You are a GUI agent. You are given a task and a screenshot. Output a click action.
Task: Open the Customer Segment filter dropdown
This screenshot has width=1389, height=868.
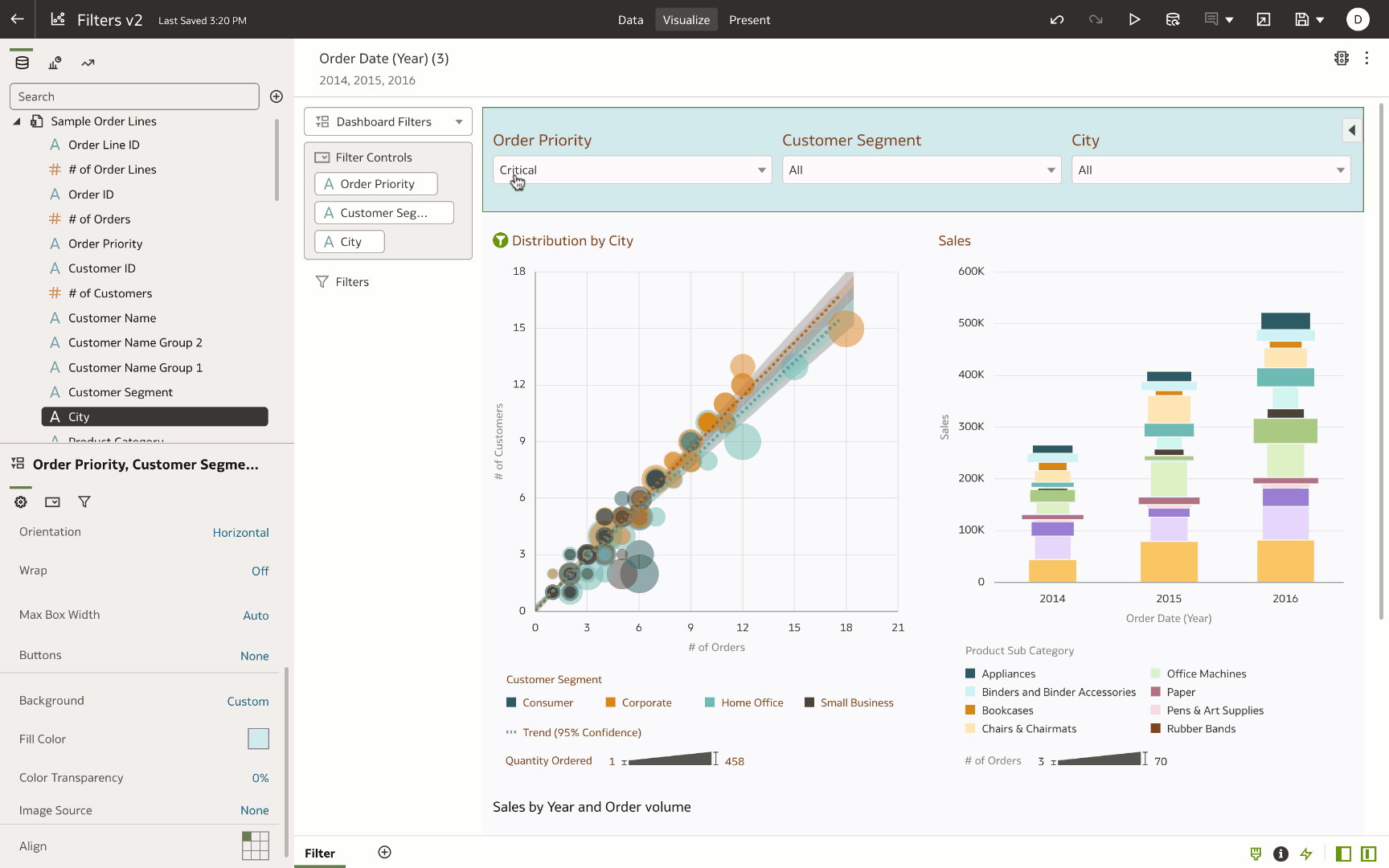[921, 170]
